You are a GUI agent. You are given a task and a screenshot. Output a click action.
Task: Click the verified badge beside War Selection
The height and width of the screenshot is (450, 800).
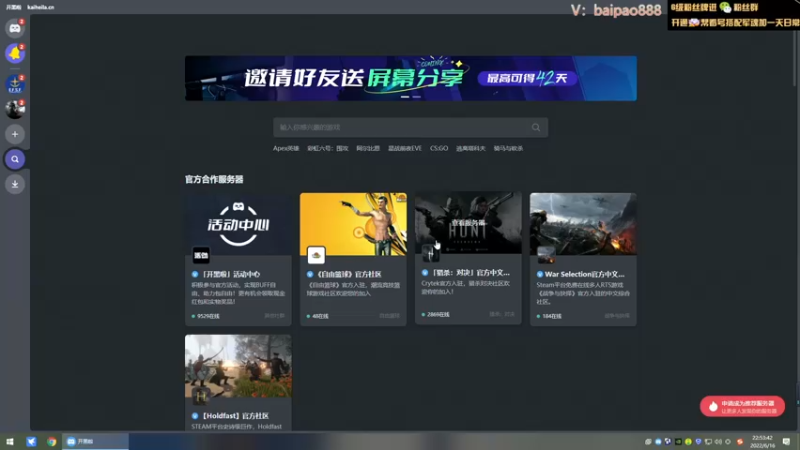point(540,274)
